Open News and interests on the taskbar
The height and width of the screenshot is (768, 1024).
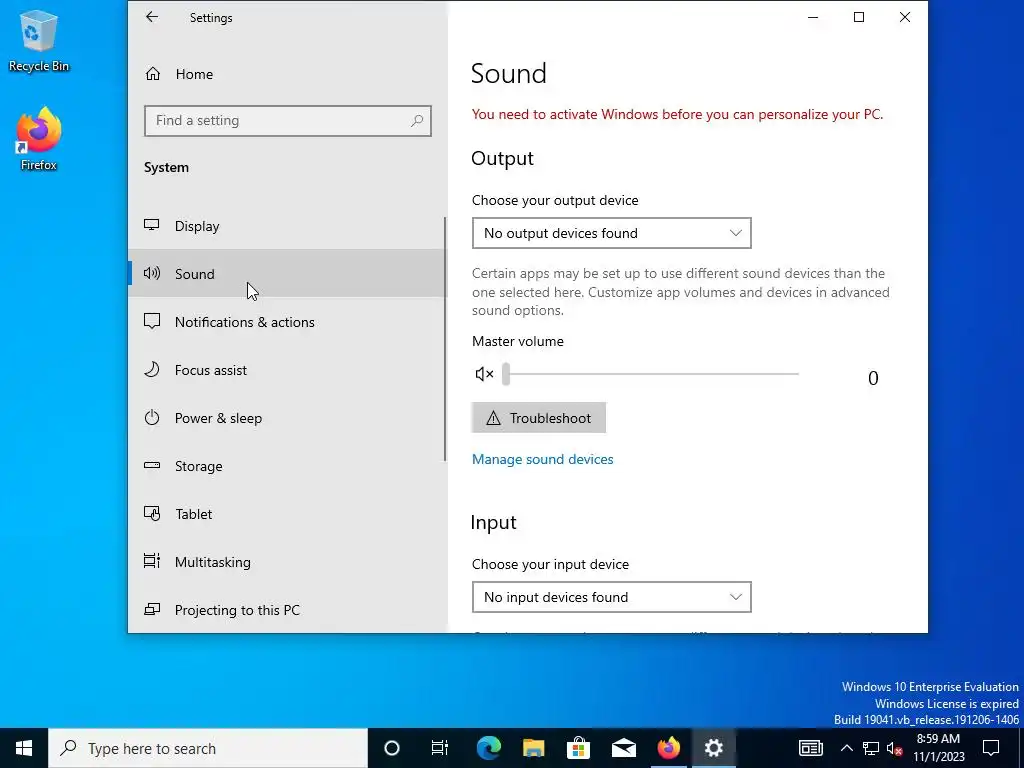[810, 748]
